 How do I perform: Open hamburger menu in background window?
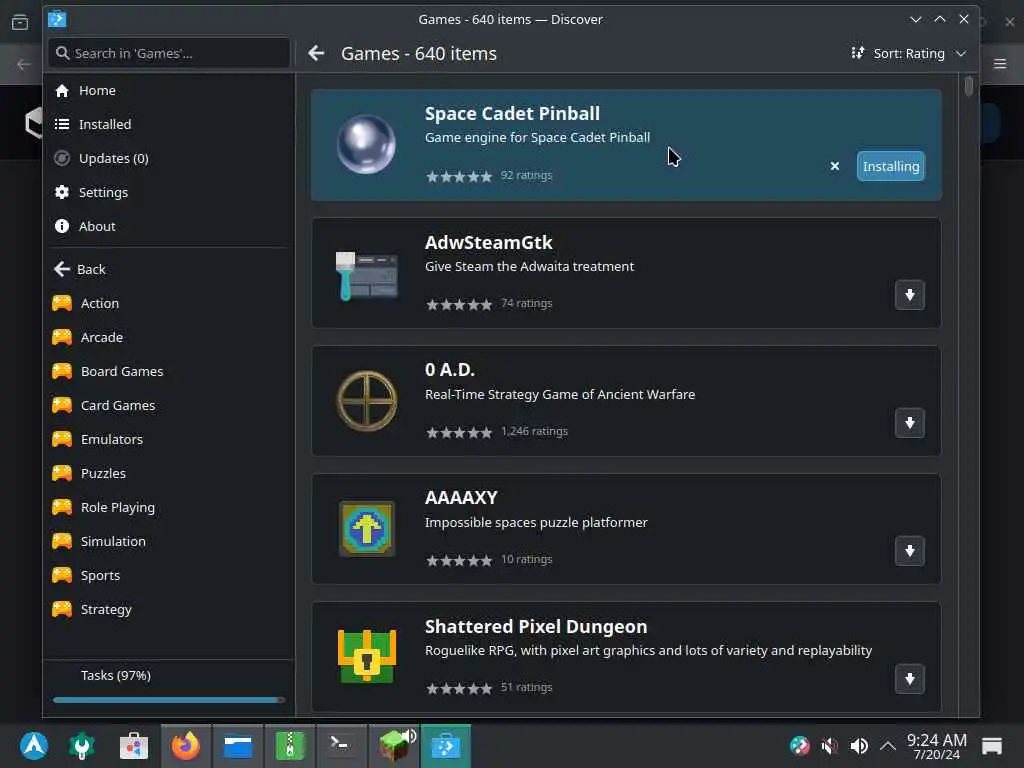click(1000, 64)
